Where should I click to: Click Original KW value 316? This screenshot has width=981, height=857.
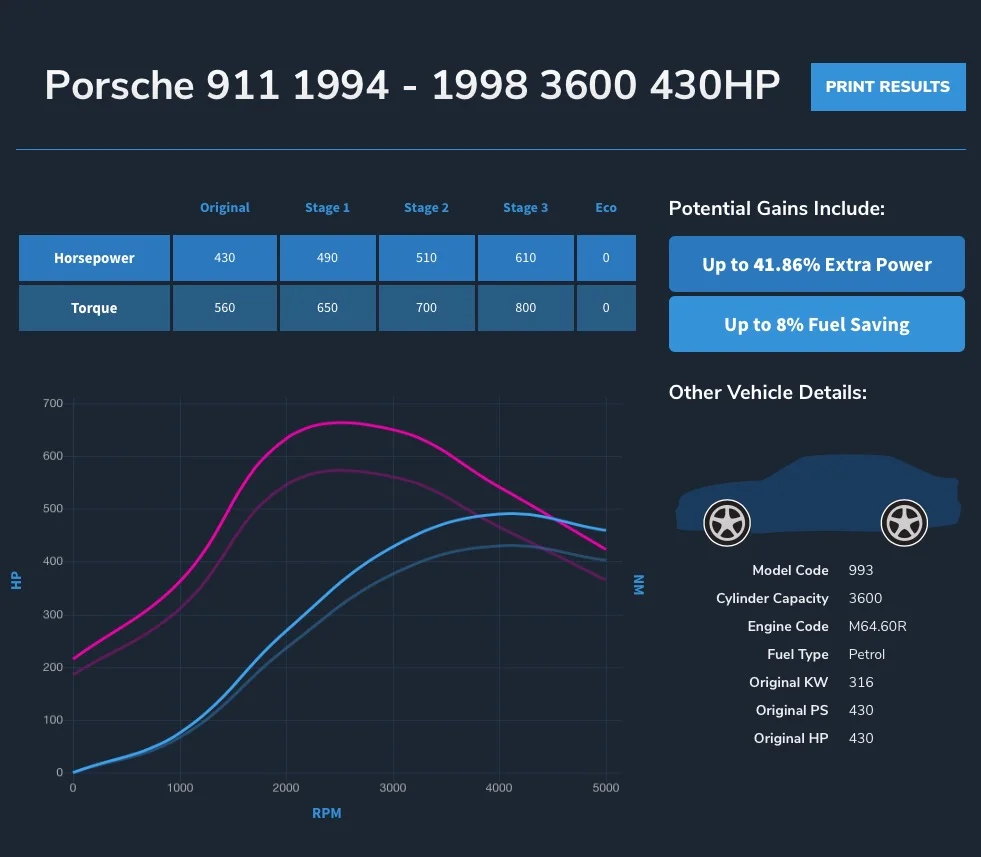[861, 682]
